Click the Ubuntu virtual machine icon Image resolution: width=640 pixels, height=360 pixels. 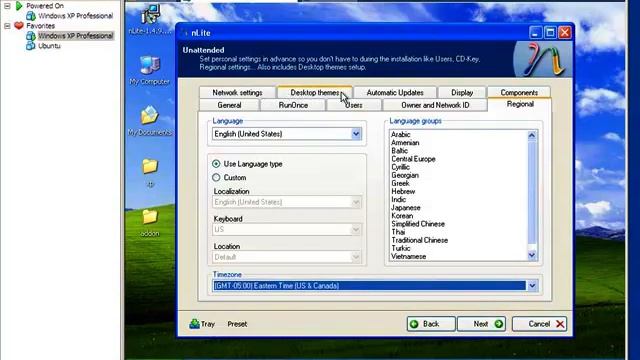(x=31, y=46)
